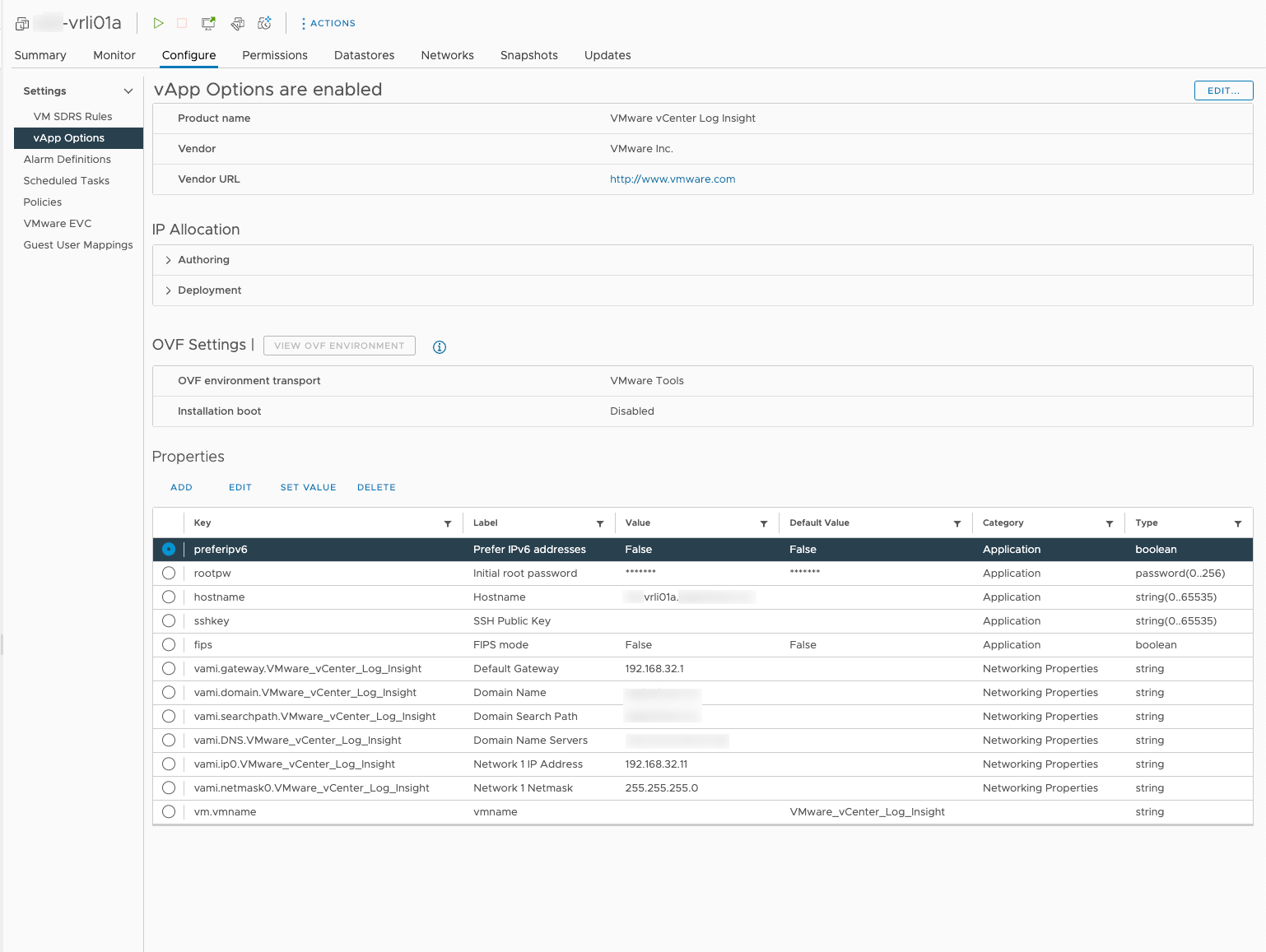Click the 255.255.255.0 netmask value
1266x952 pixels.
[662, 788]
